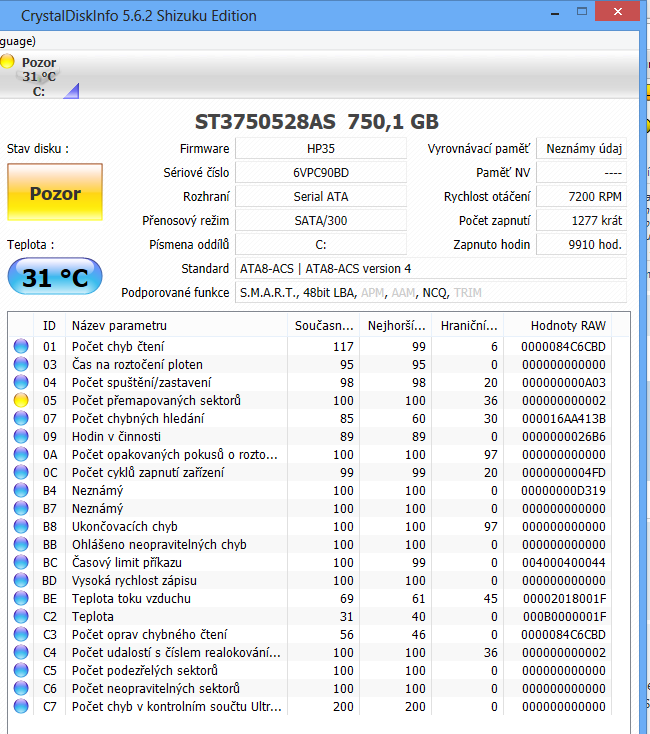Image resolution: width=650 pixels, height=734 pixels.
Task: Click the Zapnuto hodin field showing 9910 hod.
Action: [581, 244]
